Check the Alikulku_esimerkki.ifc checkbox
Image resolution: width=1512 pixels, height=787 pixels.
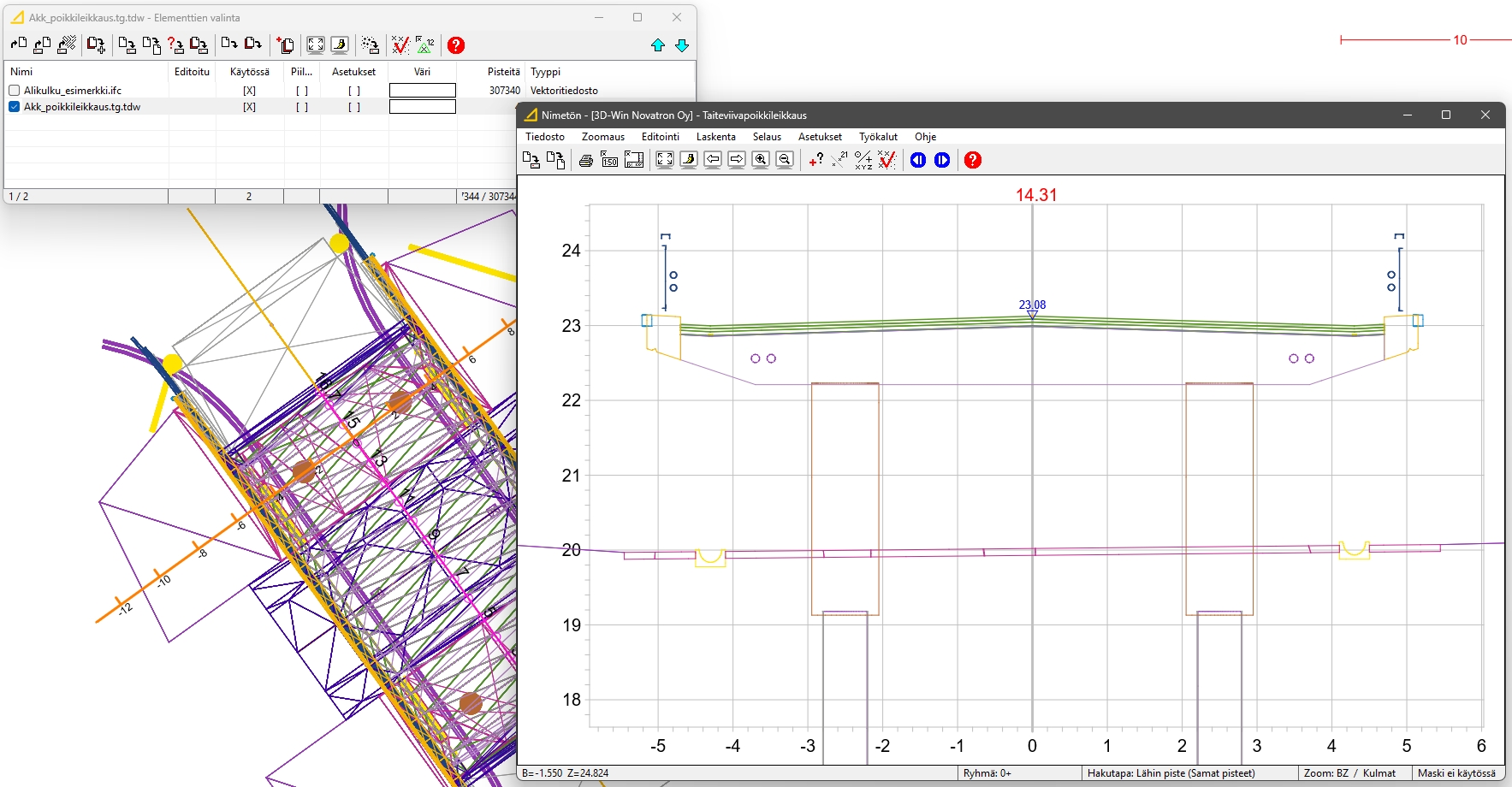[x=15, y=91]
